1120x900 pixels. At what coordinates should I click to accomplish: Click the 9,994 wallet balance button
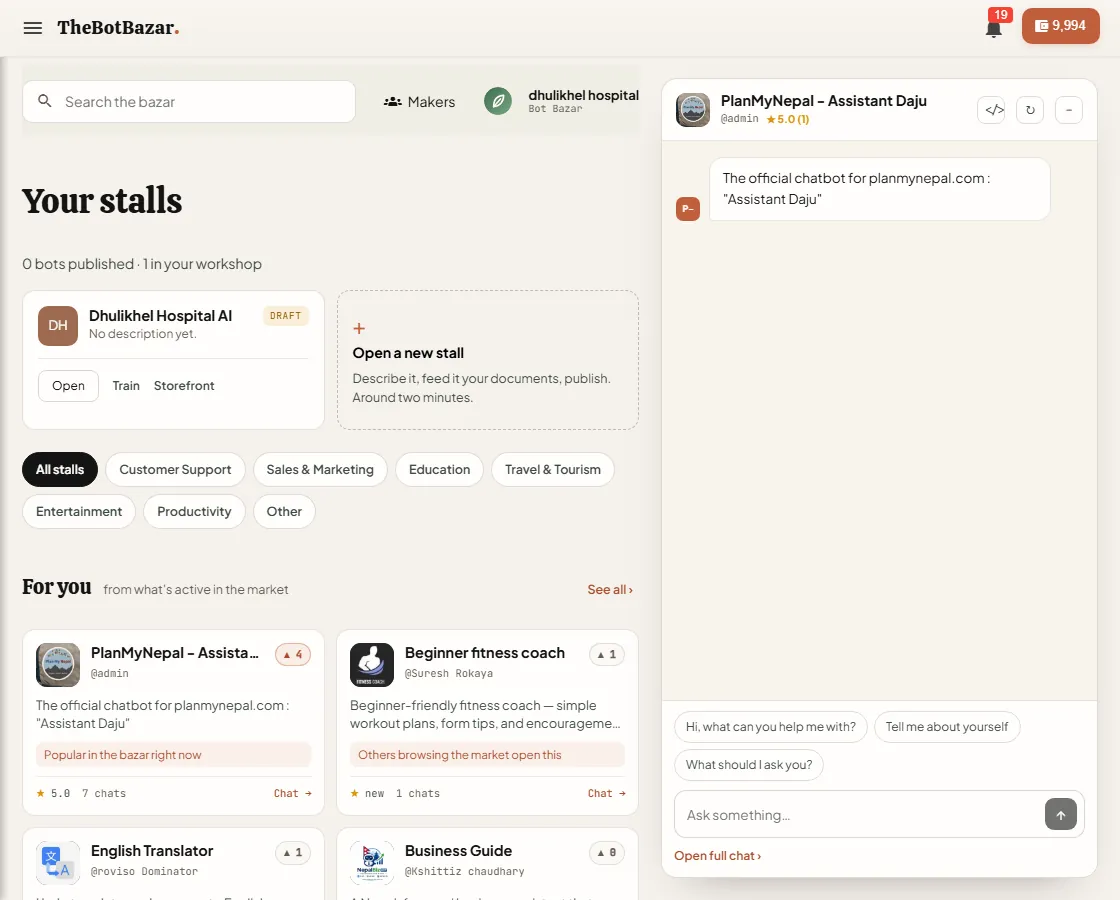click(x=1061, y=26)
